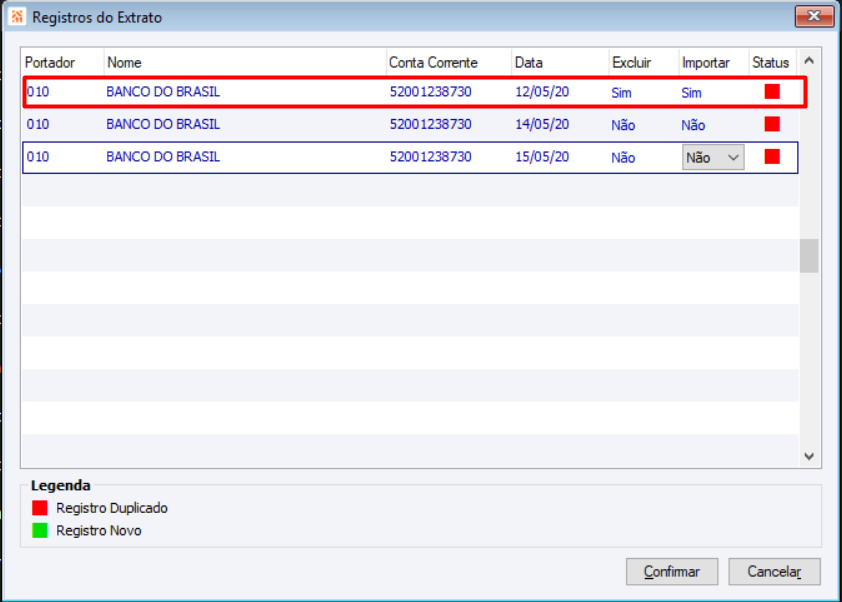Click the Excluir column header
Viewport: 842px width, 602px height.
point(644,62)
